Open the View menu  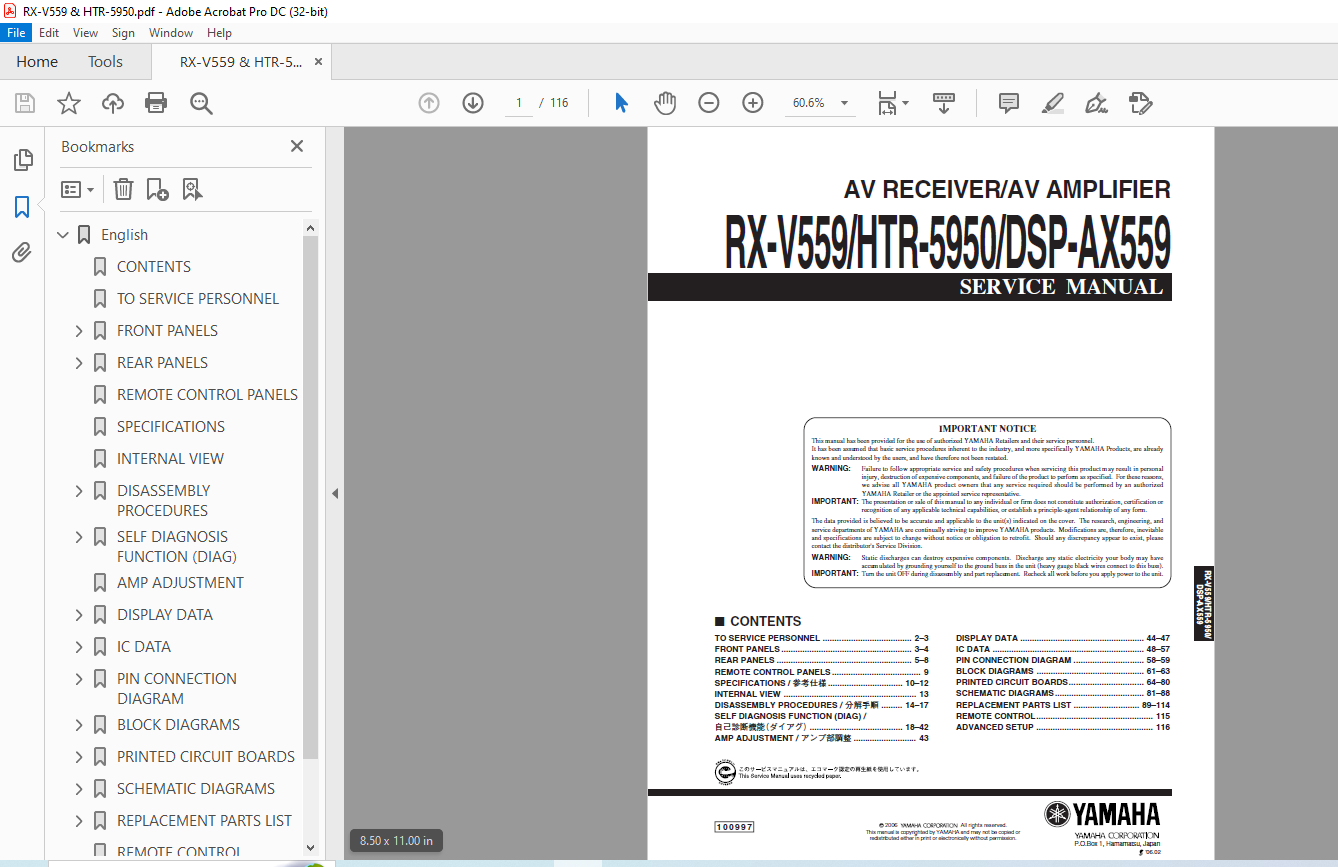click(85, 33)
